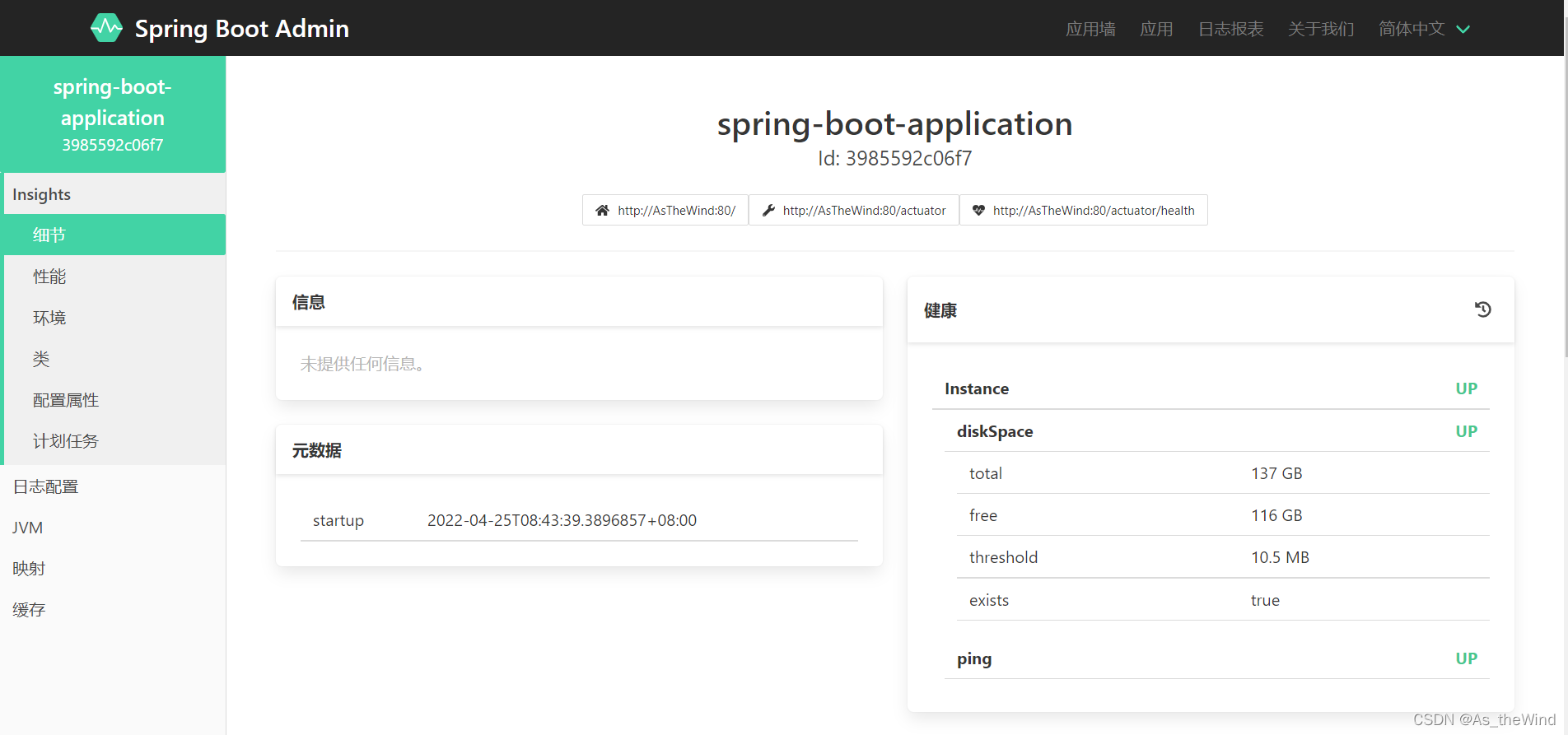Click the 信息 card header
The image size is (1568, 735).
[579, 302]
